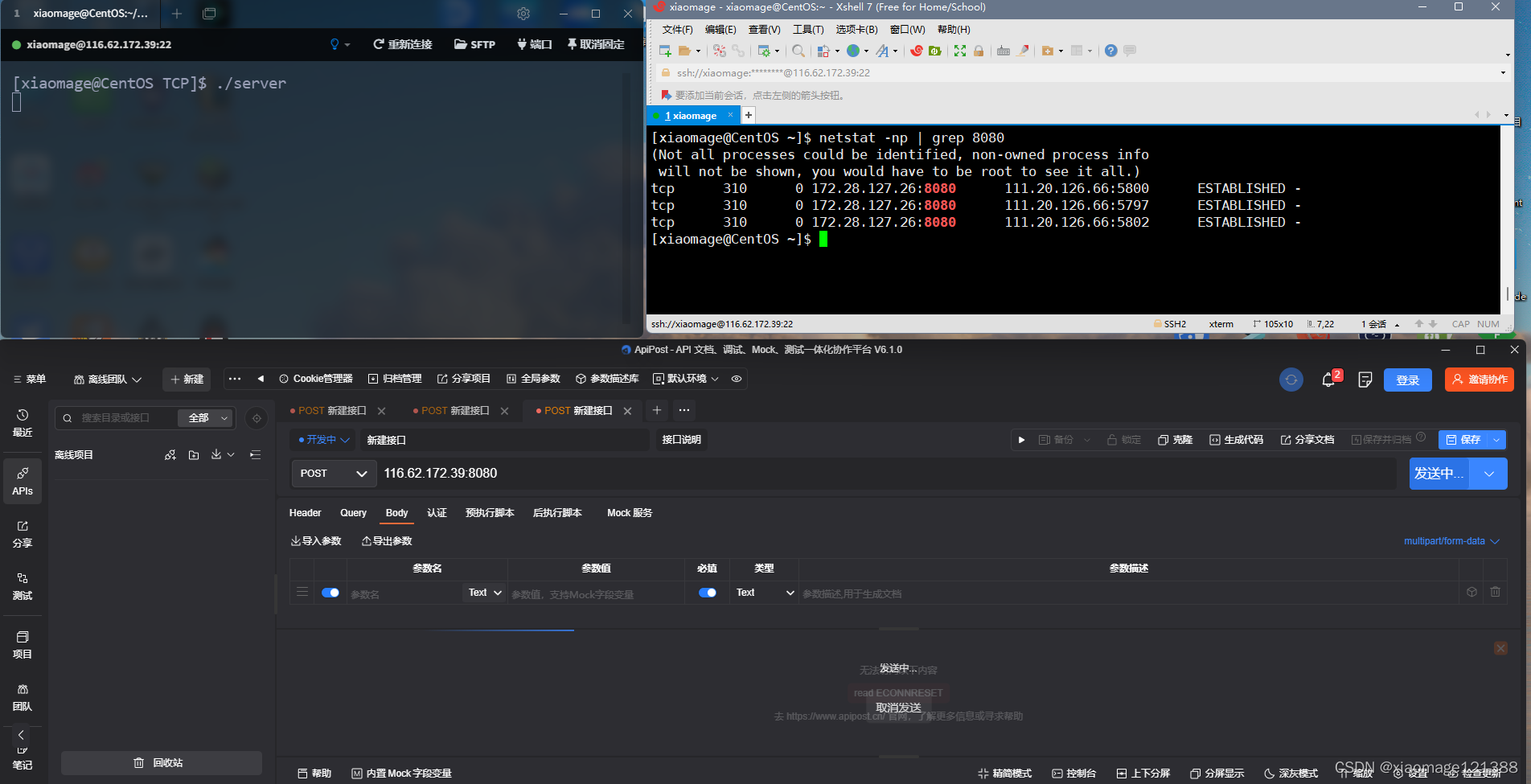
Task: Switch to the Query tab
Action: click(353, 513)
